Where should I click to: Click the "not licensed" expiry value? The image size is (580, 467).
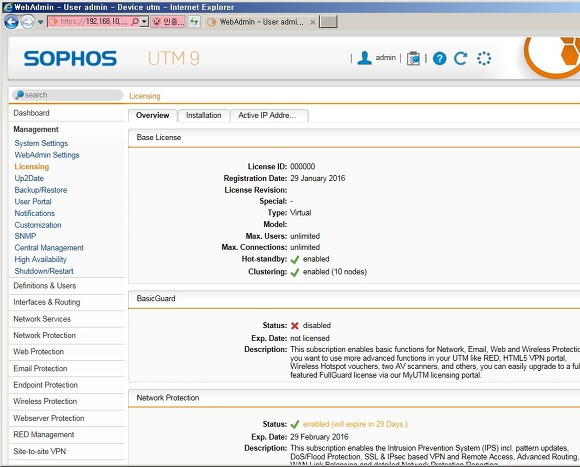(310, 338)
